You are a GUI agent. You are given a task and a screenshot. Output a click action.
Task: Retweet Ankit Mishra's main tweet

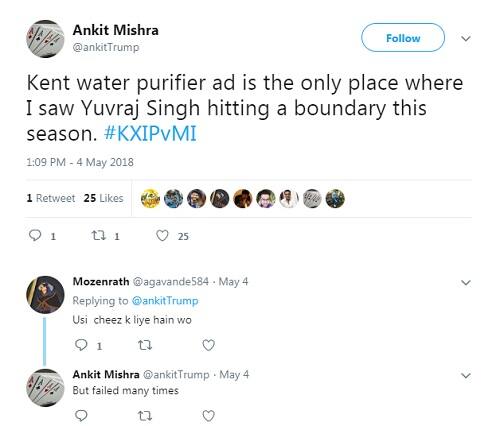click(99, 236)
